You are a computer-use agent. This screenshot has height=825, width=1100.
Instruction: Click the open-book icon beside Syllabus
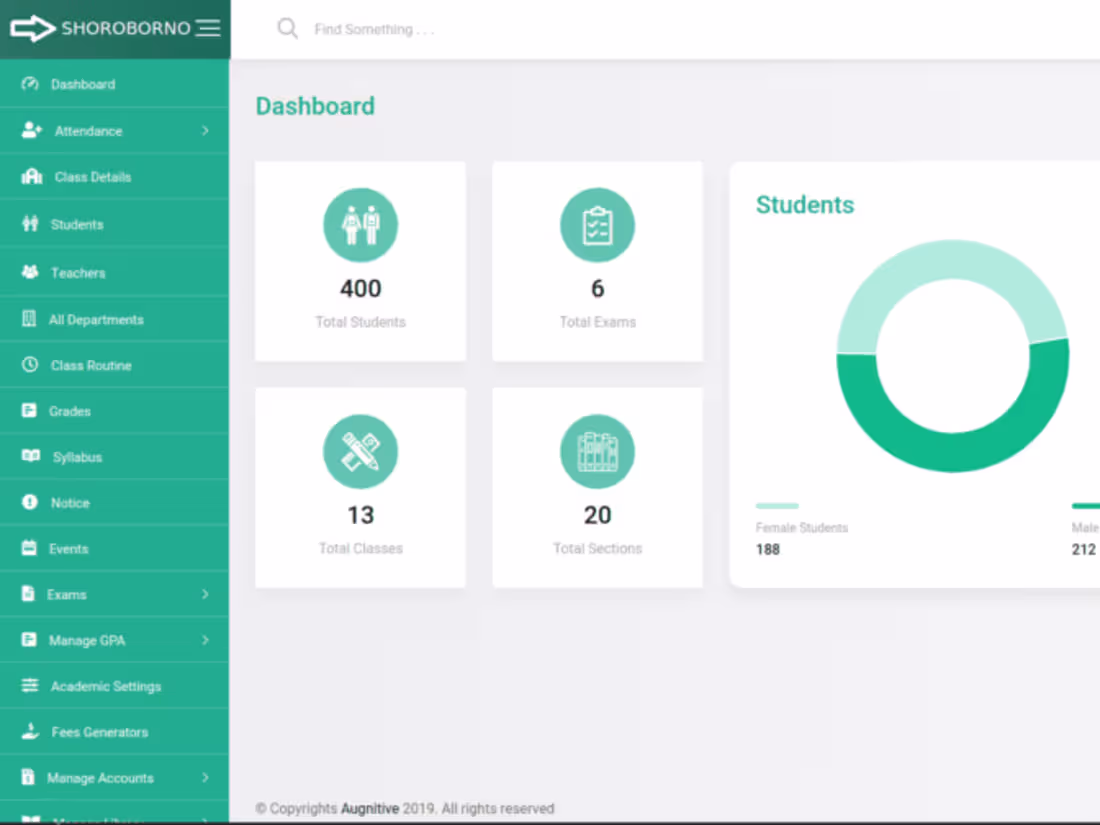coord(28,457)
